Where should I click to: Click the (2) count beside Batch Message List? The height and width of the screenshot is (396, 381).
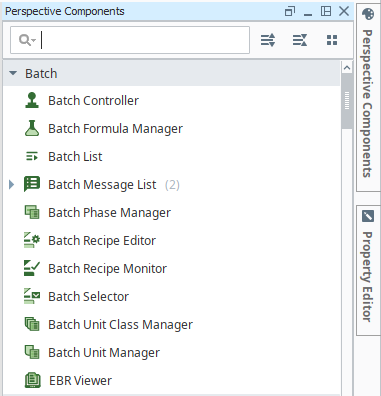click(x=172, y=184)
